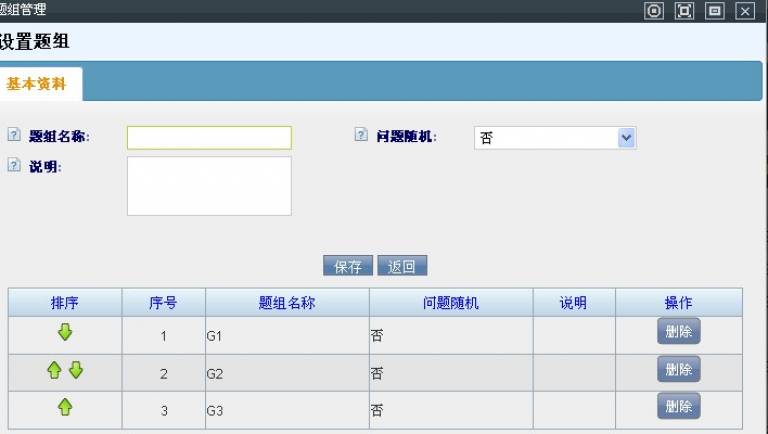The width and height of the screenshot is (768, 434).
Task: Delete group G2 using 删除 button
Action: (x=678, y=369)
